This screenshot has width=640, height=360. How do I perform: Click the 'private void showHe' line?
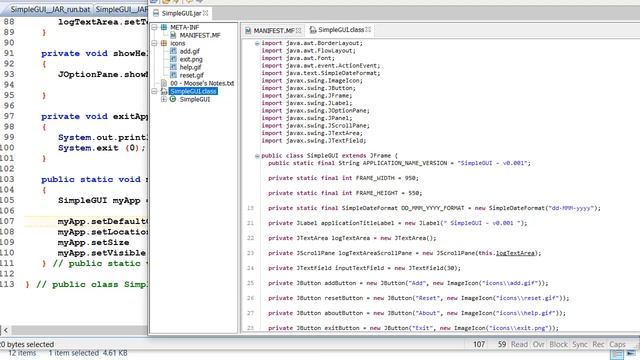coord(94,53)
